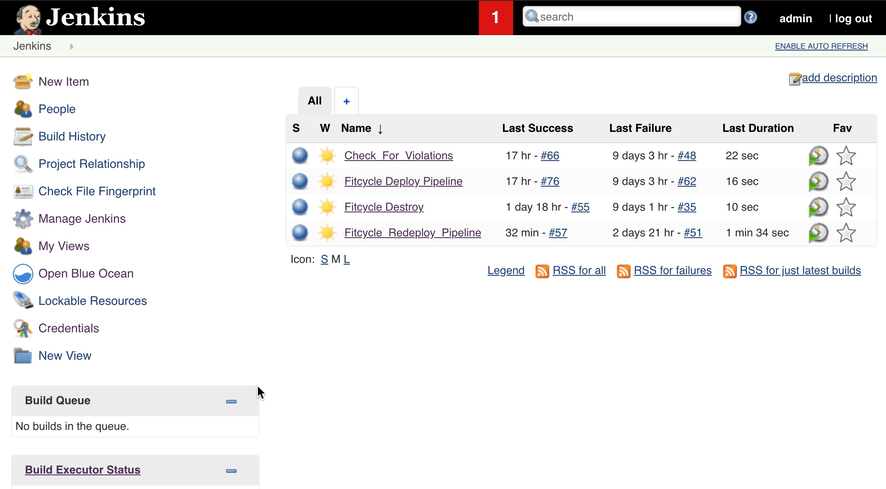Click the Manage Jenkins gear icon

click(x=23, y=219)
